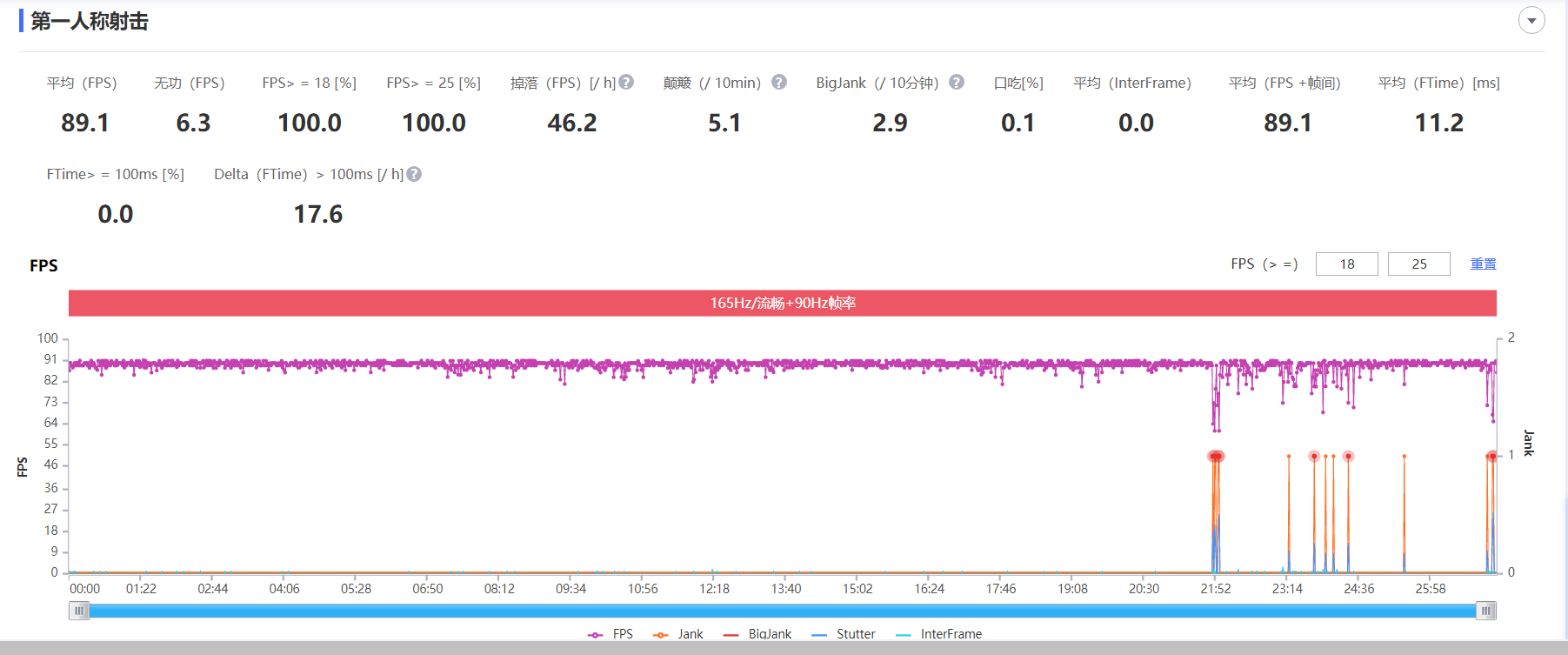Image resolution: width=1568 pixels, height=655 pixels.
Task: Click the 第一人称射击 section title
Action: pyautogui.click(x=90, y=21)
